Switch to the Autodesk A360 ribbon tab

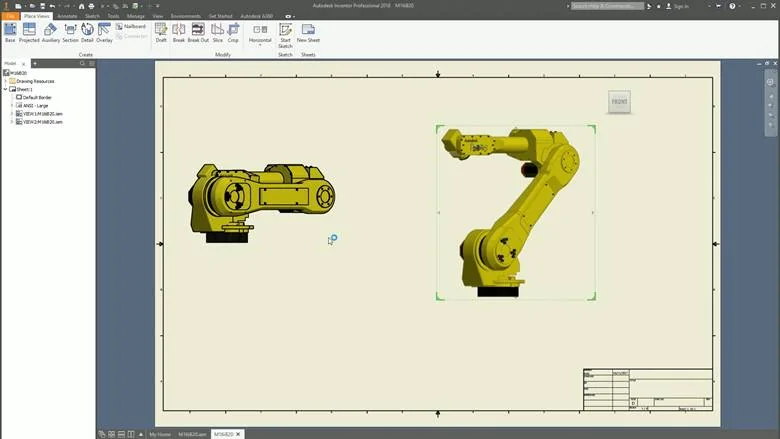click(257, 16)
